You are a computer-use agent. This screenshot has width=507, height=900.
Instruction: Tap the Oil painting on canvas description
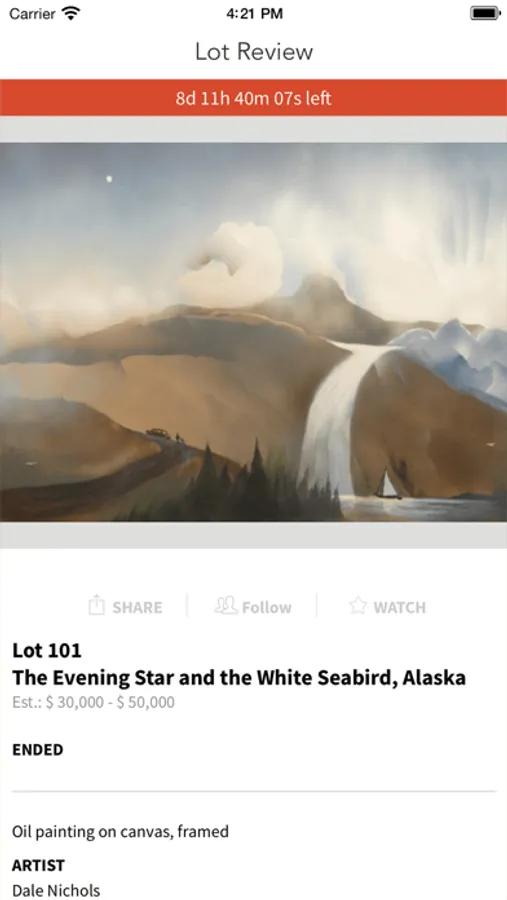click(x=121, y=831)
